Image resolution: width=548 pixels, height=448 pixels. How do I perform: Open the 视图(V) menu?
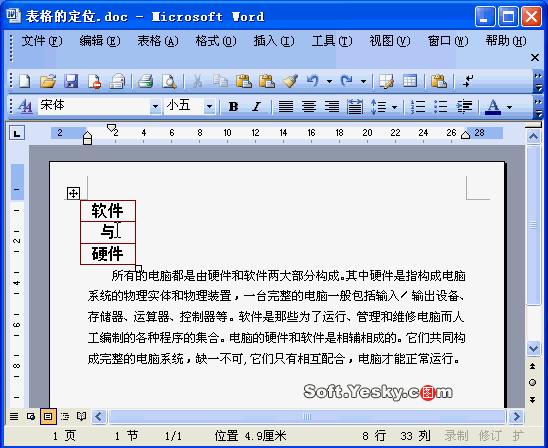(390, 41)
